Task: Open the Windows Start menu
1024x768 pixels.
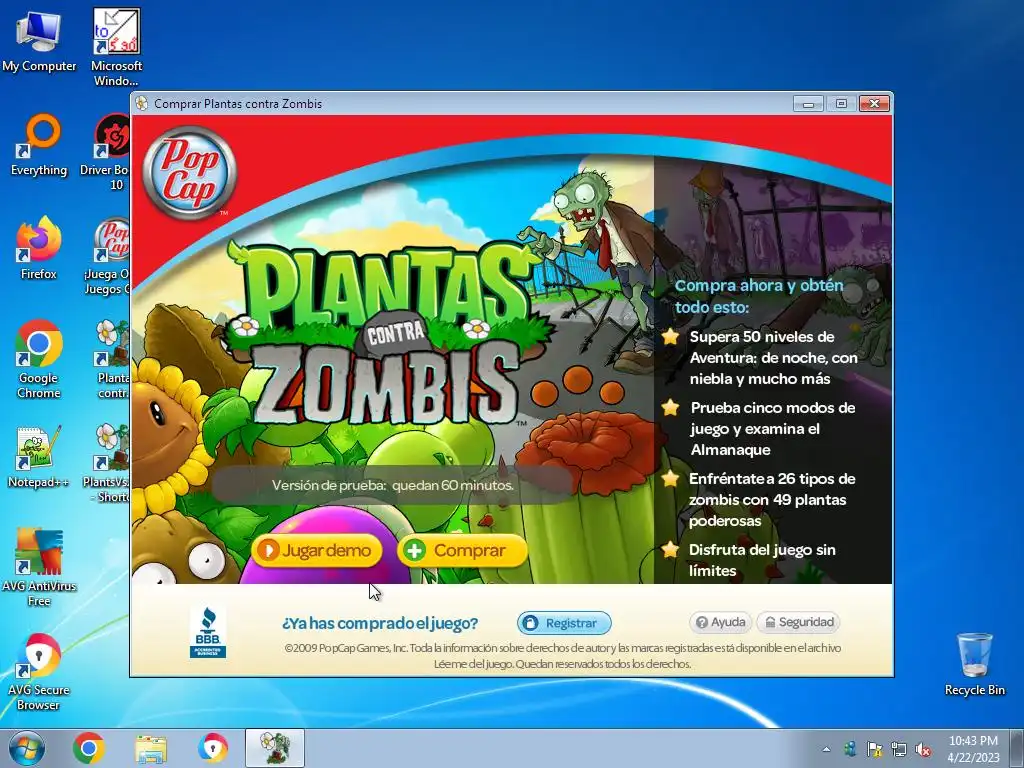Action: tap(27, 748)
